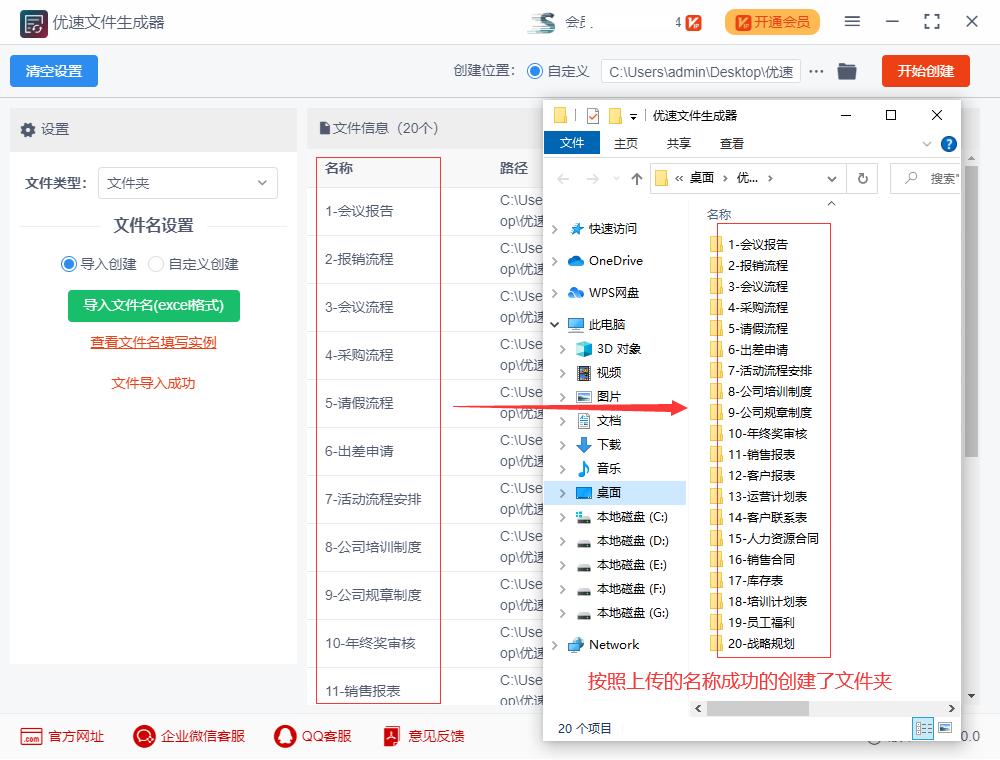Open the 文件 menu in Explorer

pos(571,143)
